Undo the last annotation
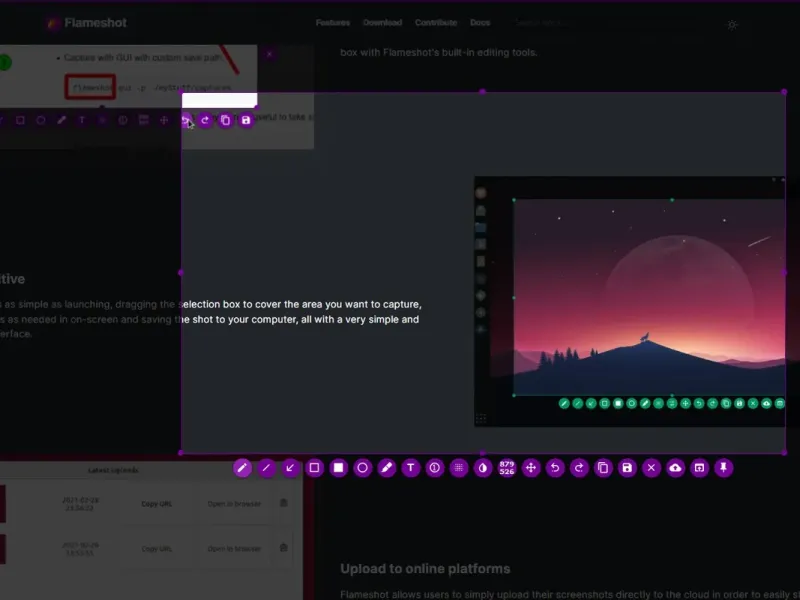Image resolution: width=800 pixels, height=600 pixels. click(x=555, y=468)
